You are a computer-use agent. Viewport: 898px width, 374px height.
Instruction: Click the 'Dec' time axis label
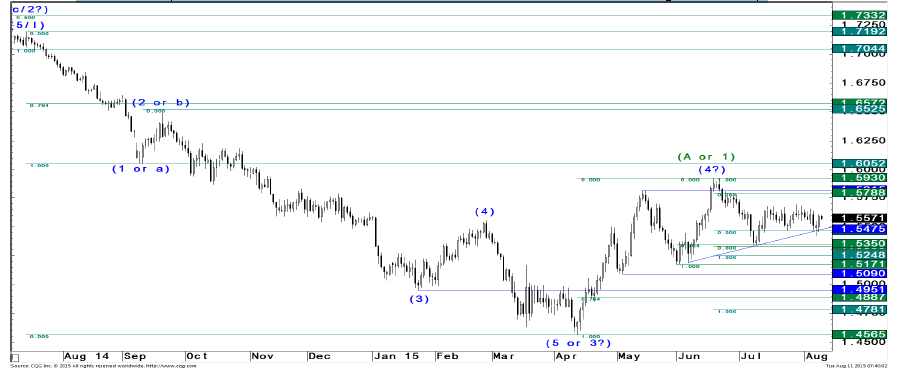click(x=319, y=356)
